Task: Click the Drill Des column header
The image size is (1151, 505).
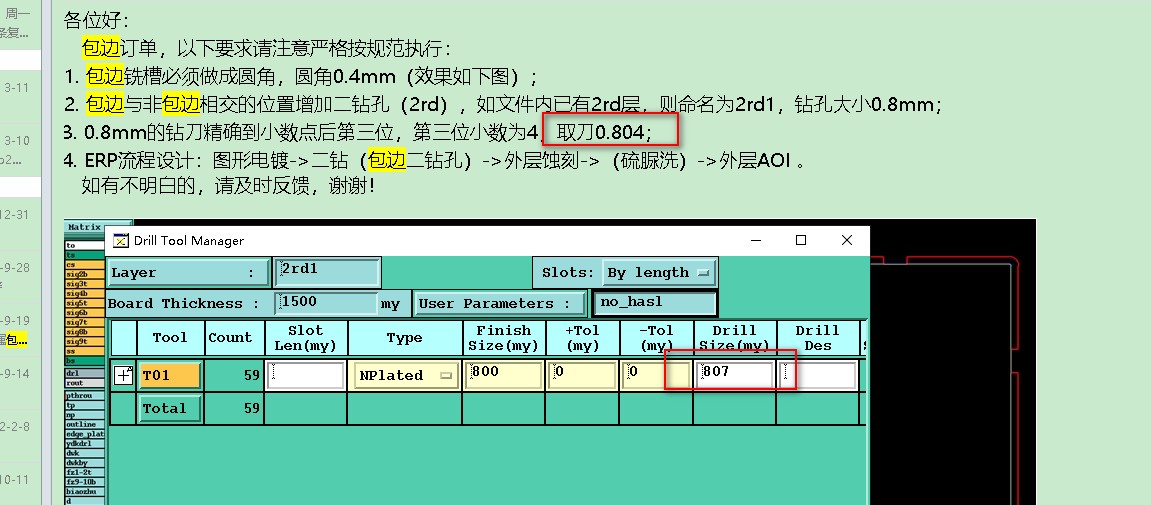Action: point(817,338)
